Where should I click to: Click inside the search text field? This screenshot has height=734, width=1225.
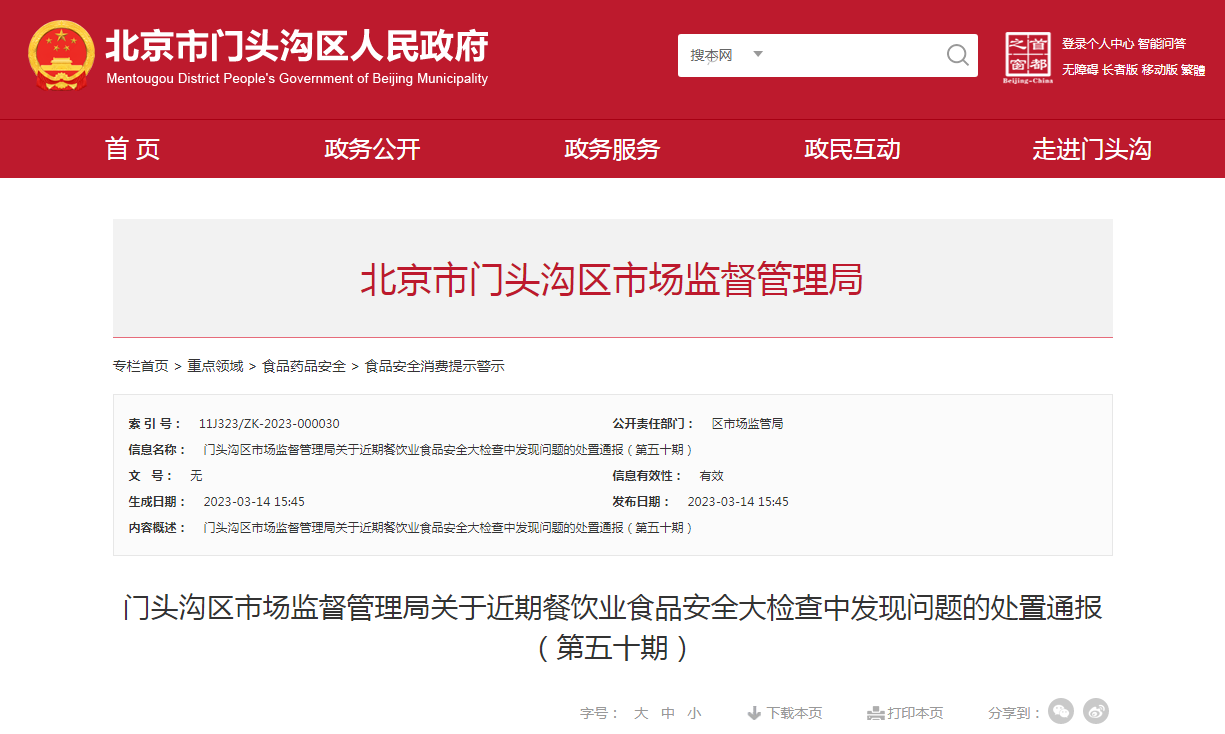tap(850, 55)
